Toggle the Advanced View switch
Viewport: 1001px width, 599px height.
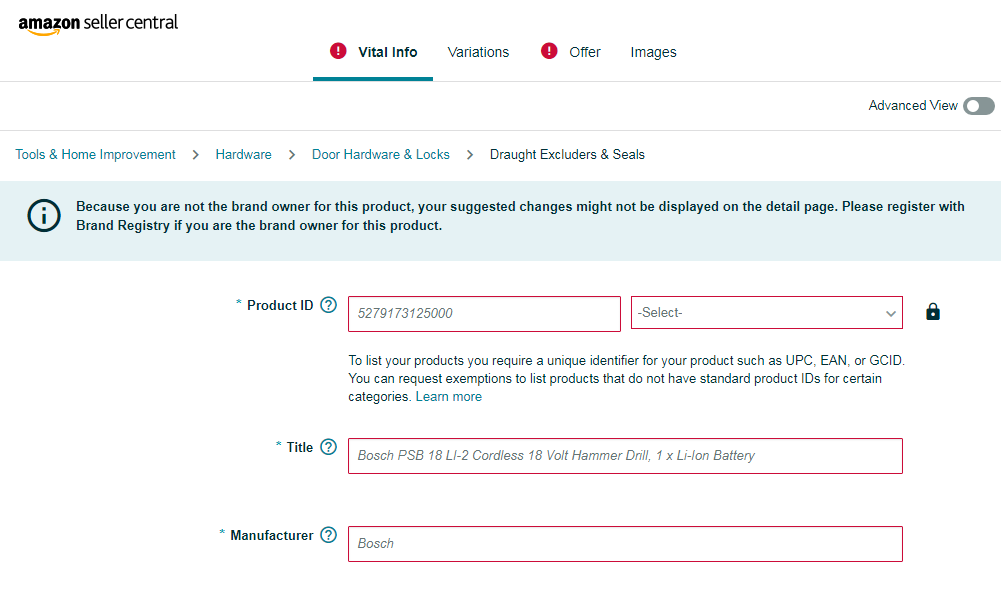pos(978,106)
